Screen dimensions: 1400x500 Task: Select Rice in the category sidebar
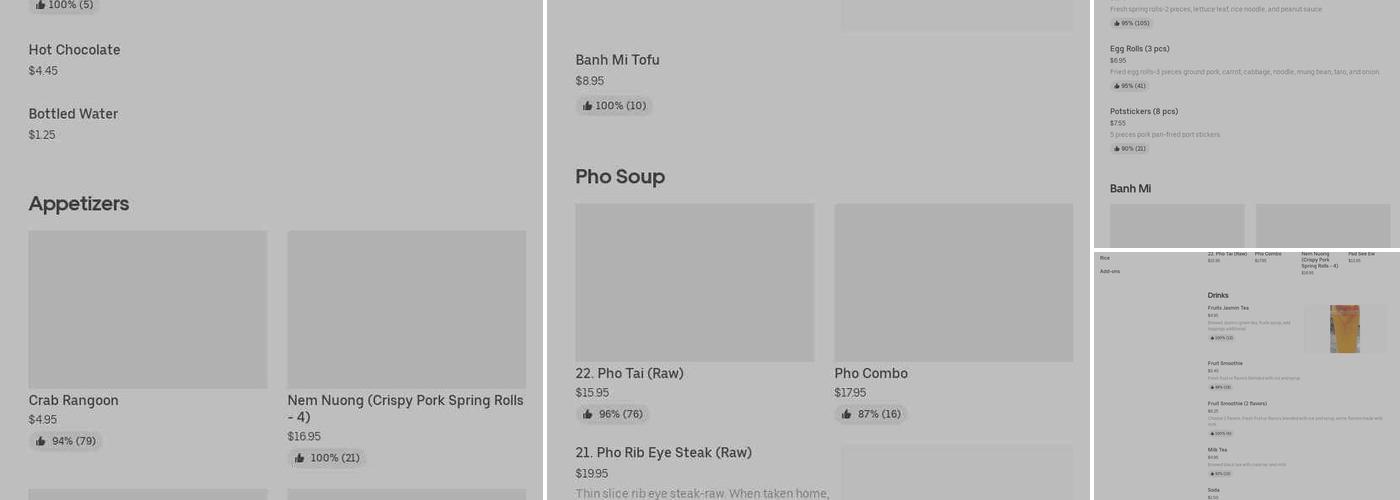click(1105, 258)
